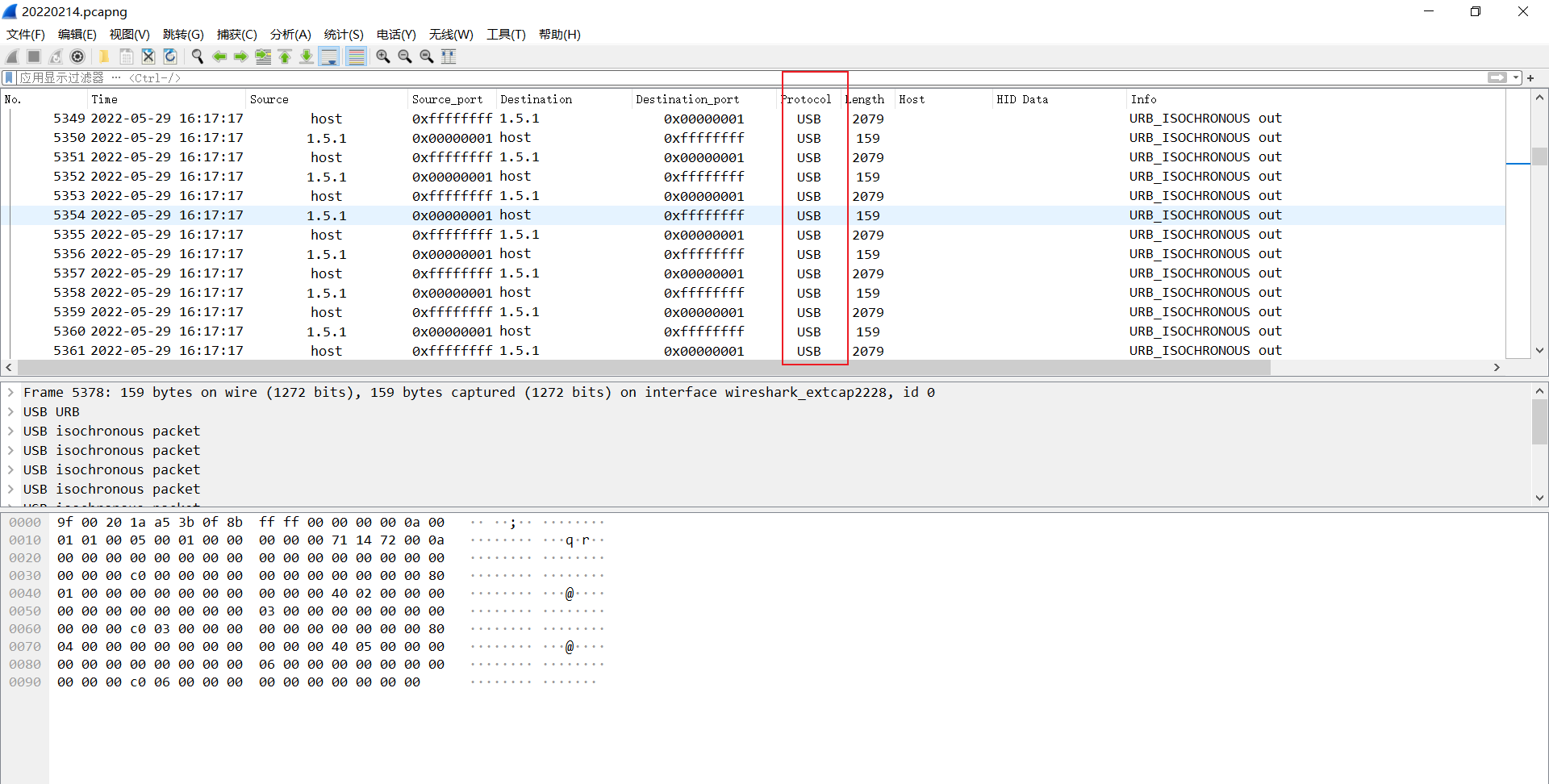This screenshot has height=784, width=1549.
Task: Add a new filter button with the plus
Action: pyautogui.click(x=1531, y=77)
